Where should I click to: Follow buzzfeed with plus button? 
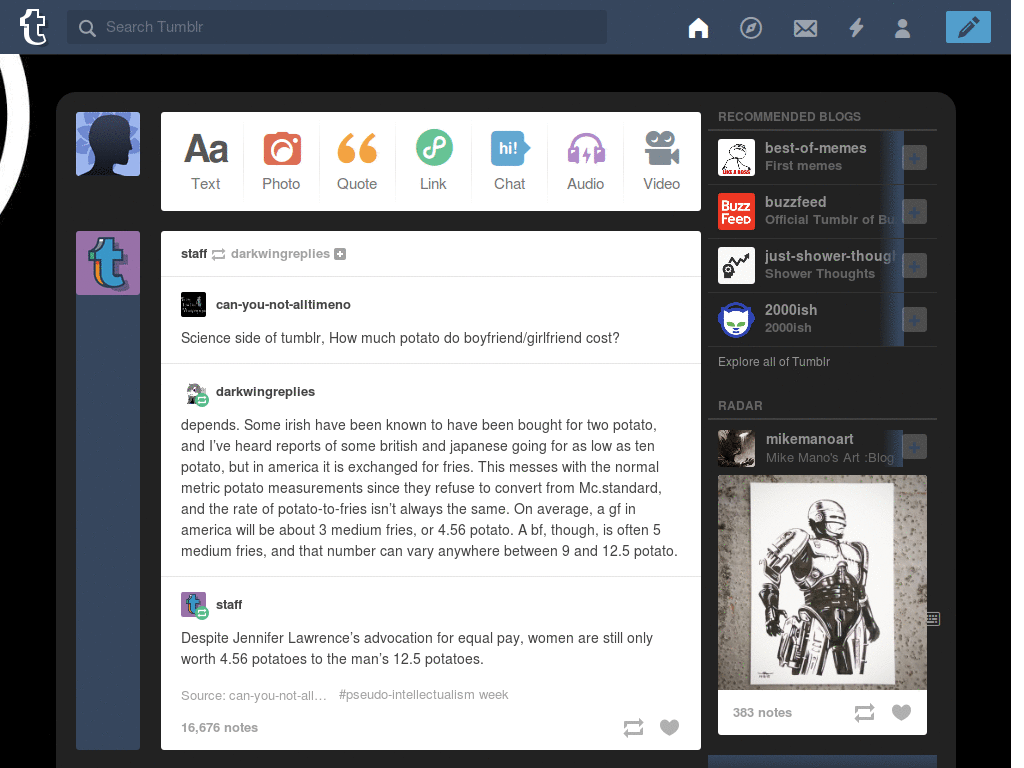[x=914, y=212]
